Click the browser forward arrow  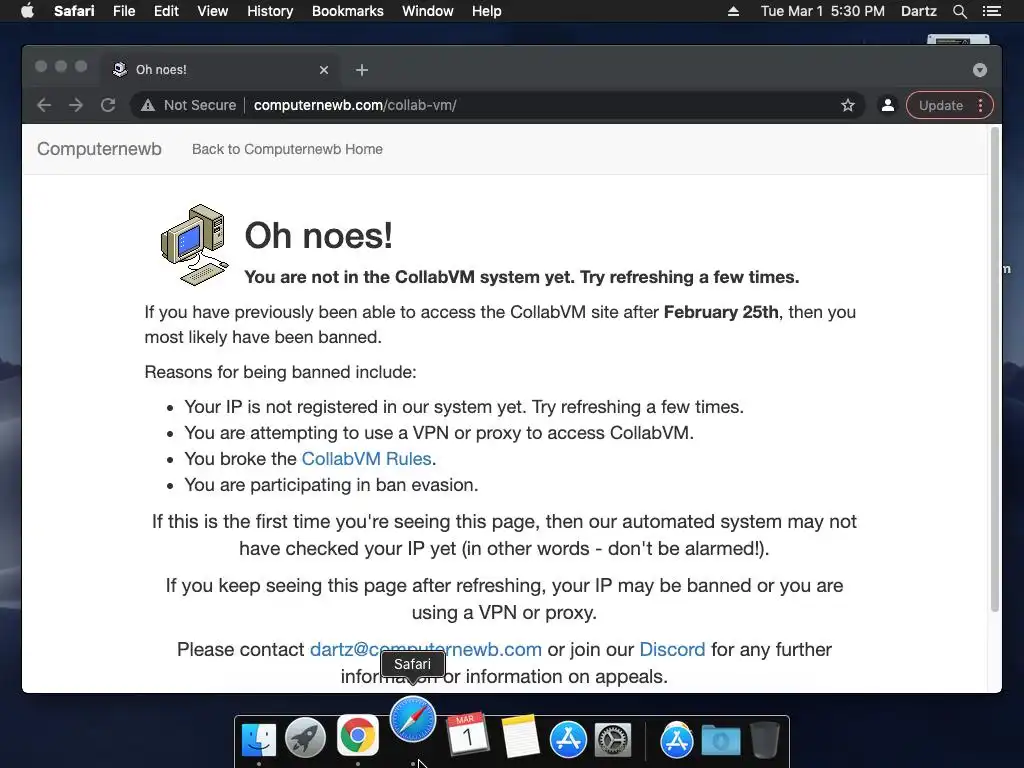[76, 105]
